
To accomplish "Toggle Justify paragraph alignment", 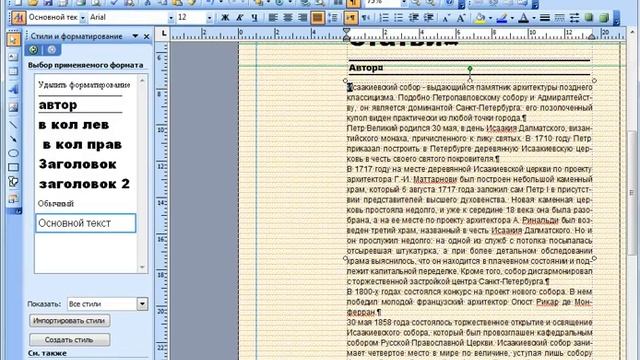I will click(317, 18).
